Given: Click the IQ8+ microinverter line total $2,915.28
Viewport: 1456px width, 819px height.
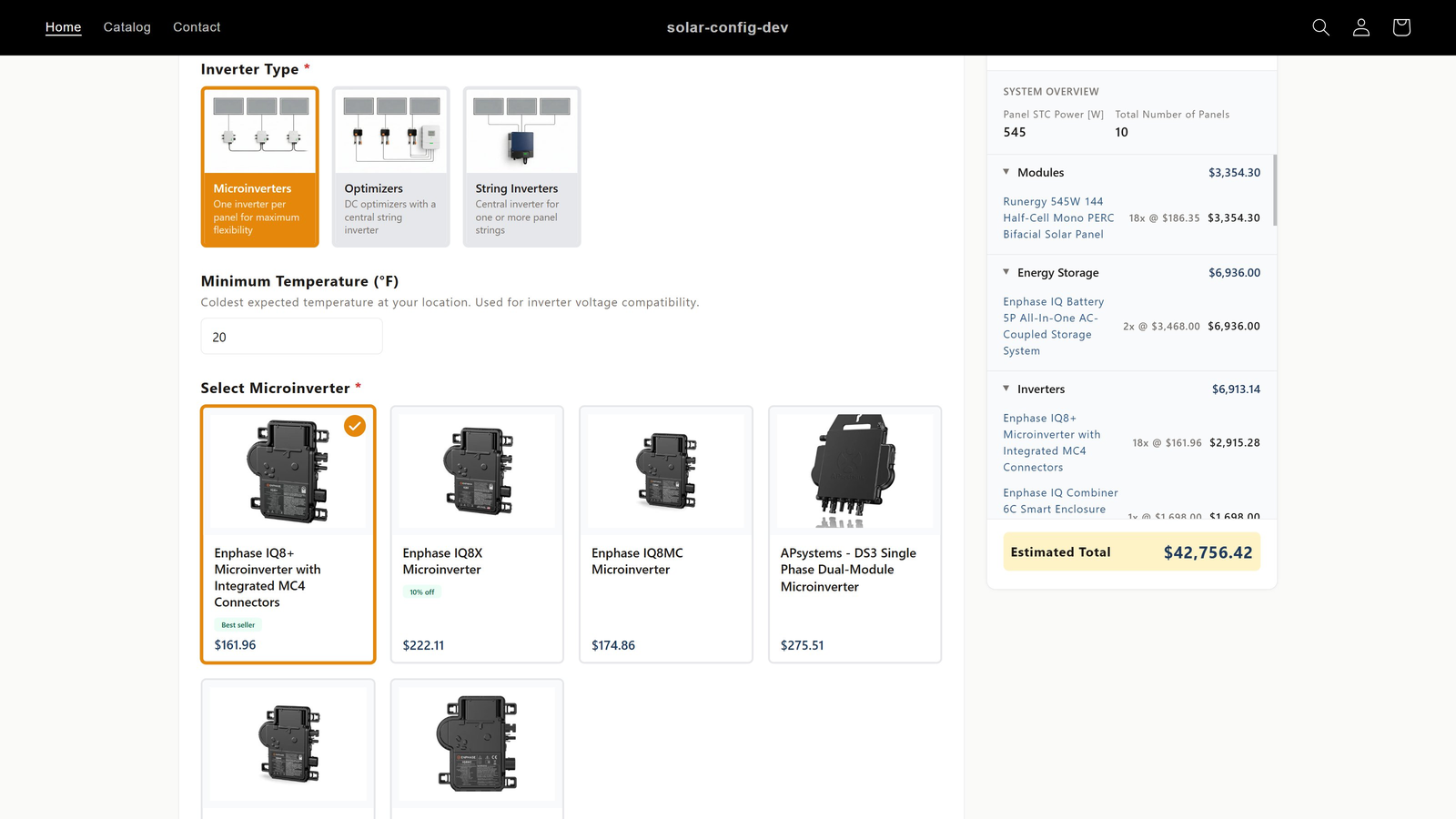Looking at the screenshot, I should [x=1235, y=443].
